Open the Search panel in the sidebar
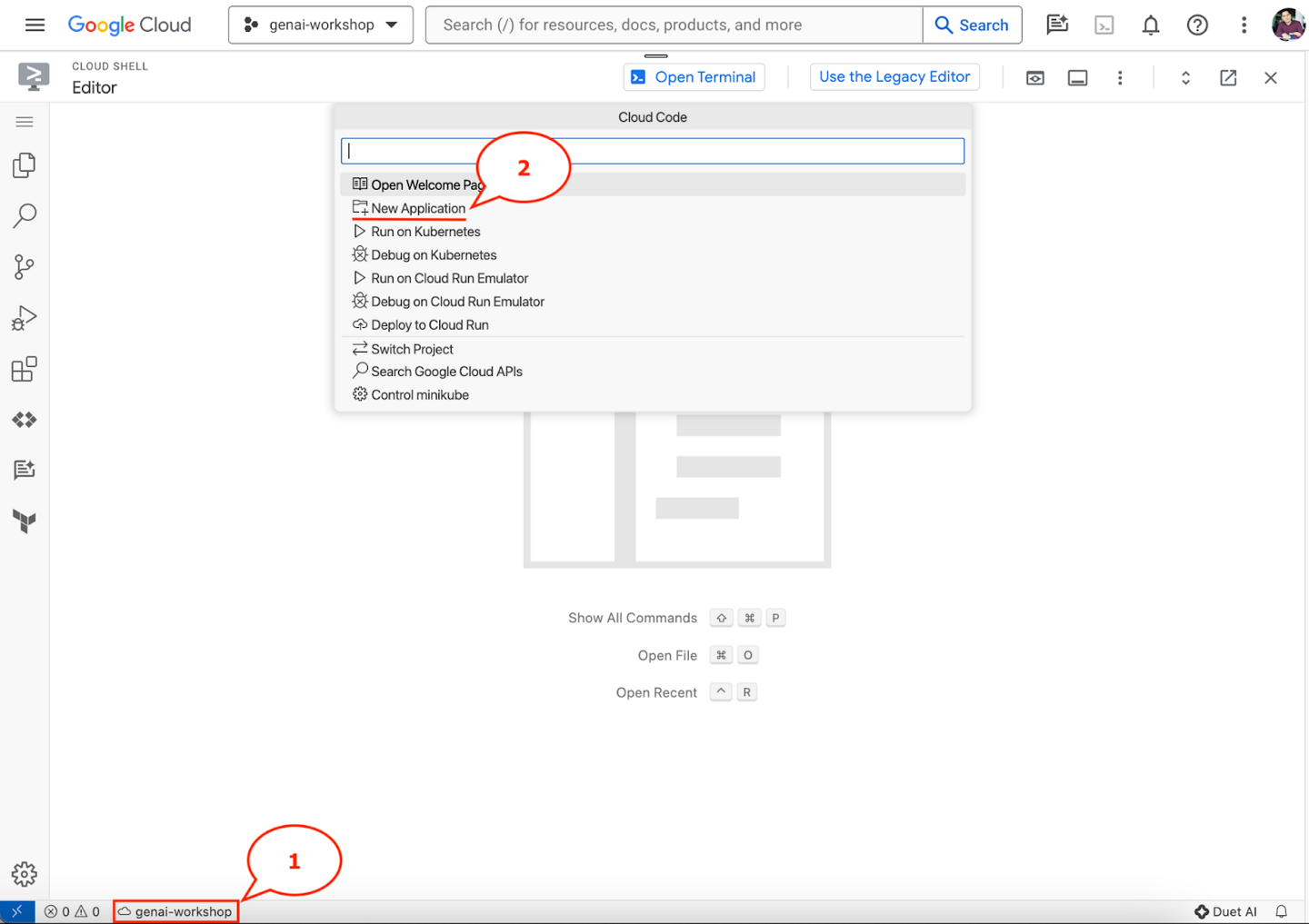1309x924 pixels. 24,215
